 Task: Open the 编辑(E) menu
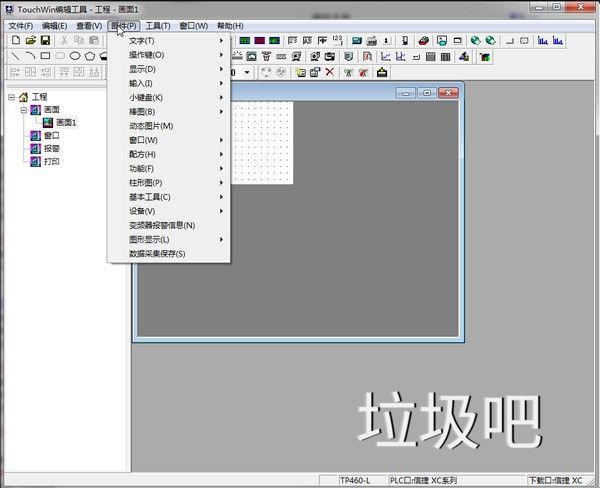coord(54,26)
